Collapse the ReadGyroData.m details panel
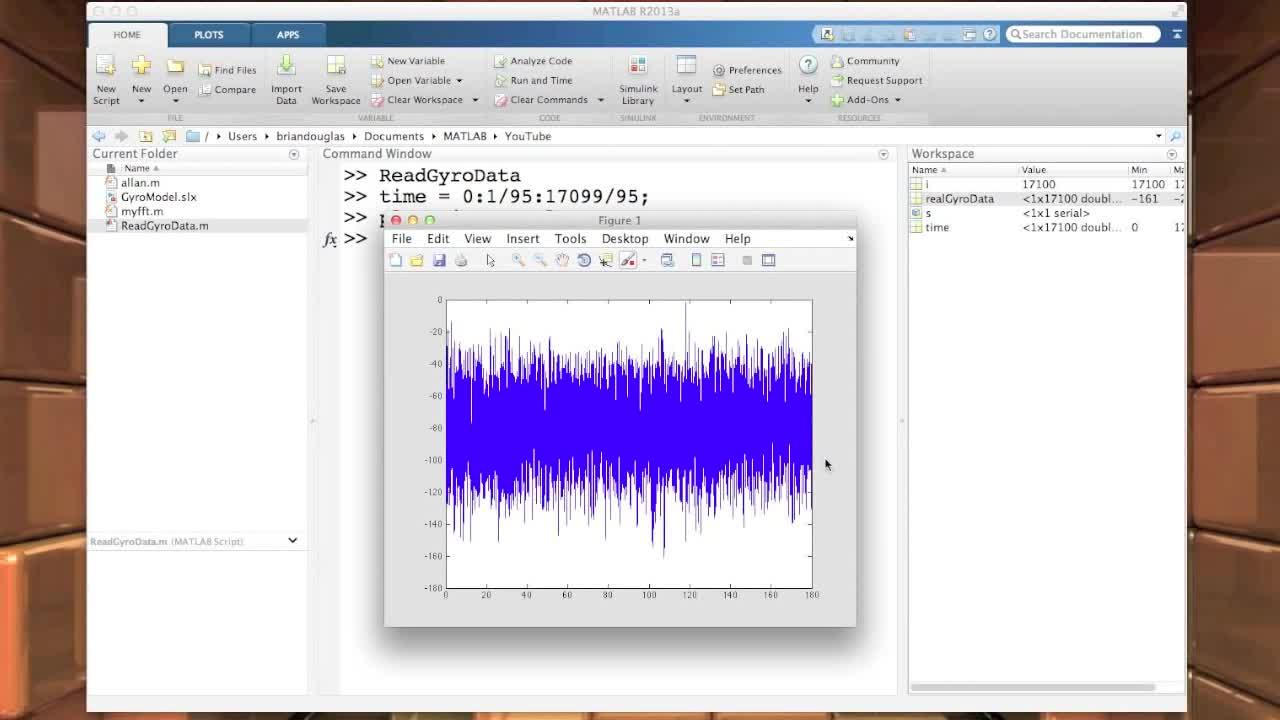Screen dimensions: 1280x720 pos(292,540)
